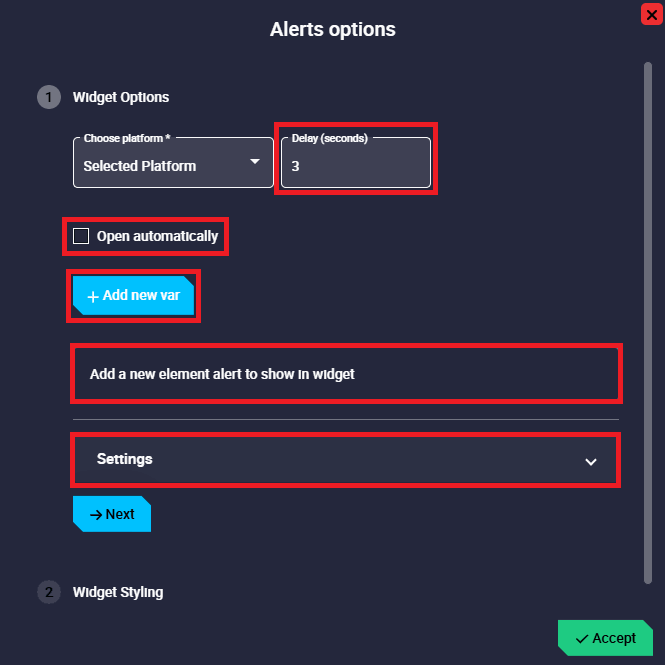Click the step 1 number circle

(48, 97)
